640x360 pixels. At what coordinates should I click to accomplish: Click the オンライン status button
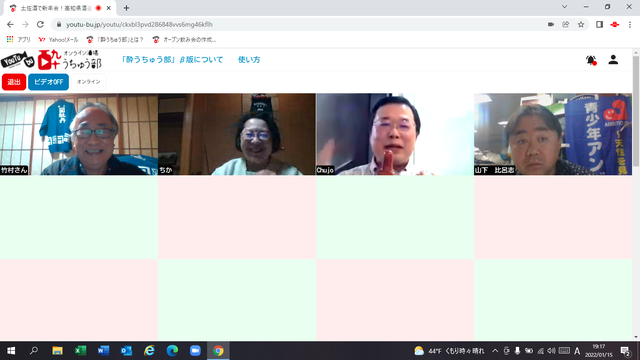coord(89,82)
